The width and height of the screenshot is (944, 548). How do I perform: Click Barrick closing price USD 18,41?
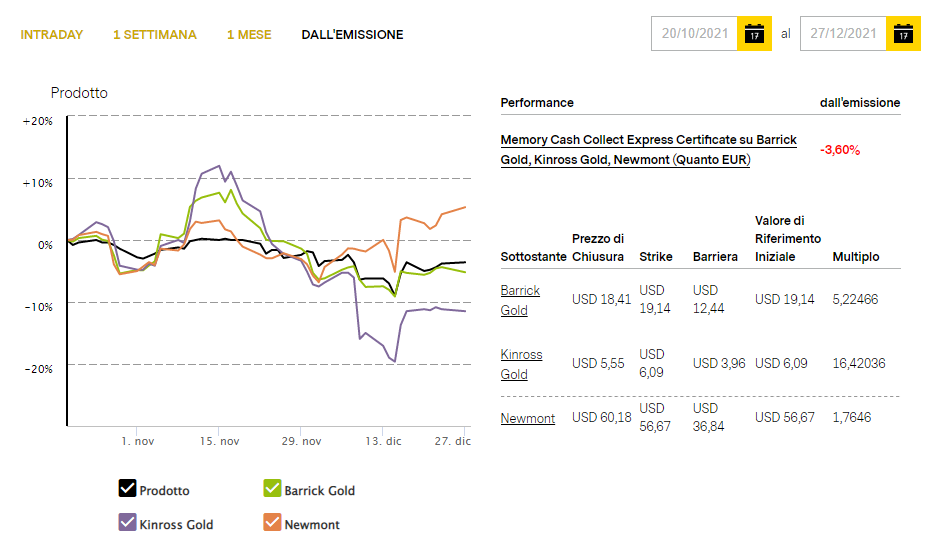click(x=601, y=299)
